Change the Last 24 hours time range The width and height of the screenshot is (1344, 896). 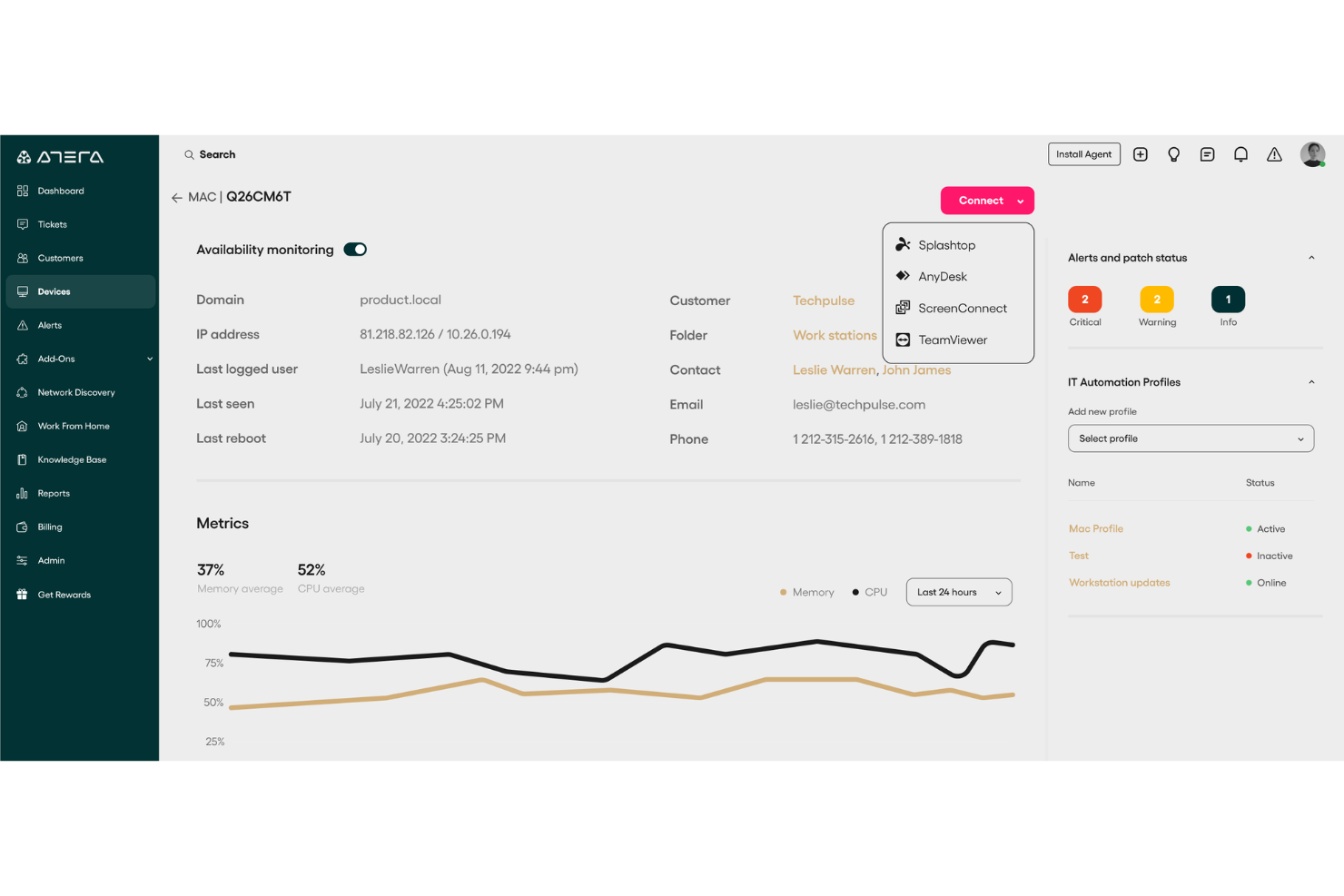click(x=958, y=592)
